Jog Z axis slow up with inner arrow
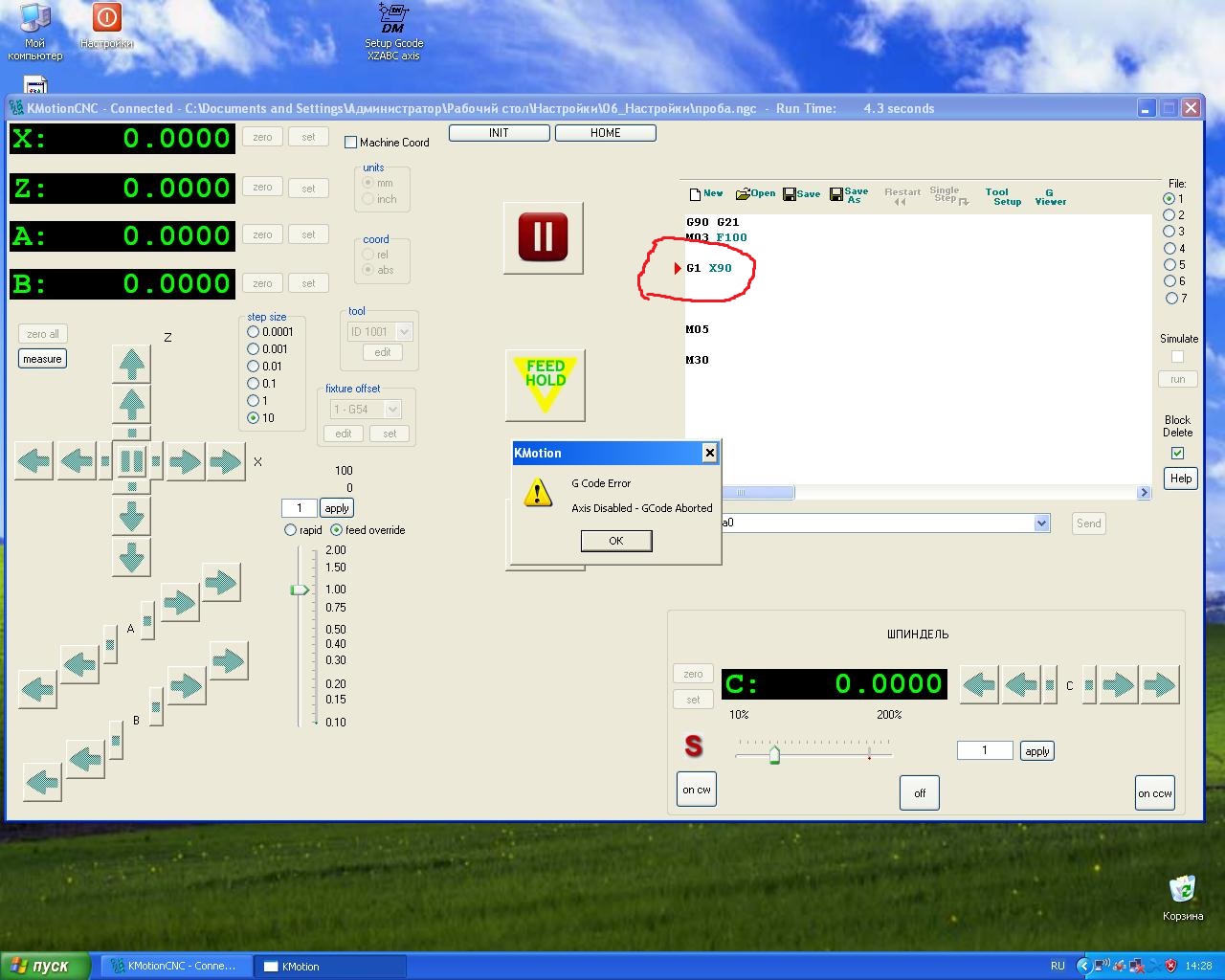Viewport: 1225px width, 980px height. coord(131,405)
